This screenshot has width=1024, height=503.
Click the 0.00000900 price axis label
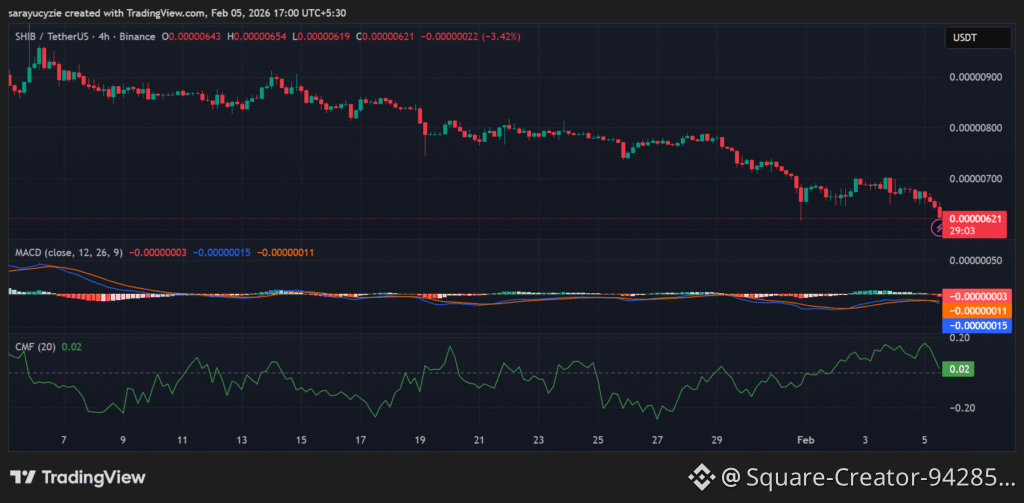pyautogui.click(x=974, y=77)
